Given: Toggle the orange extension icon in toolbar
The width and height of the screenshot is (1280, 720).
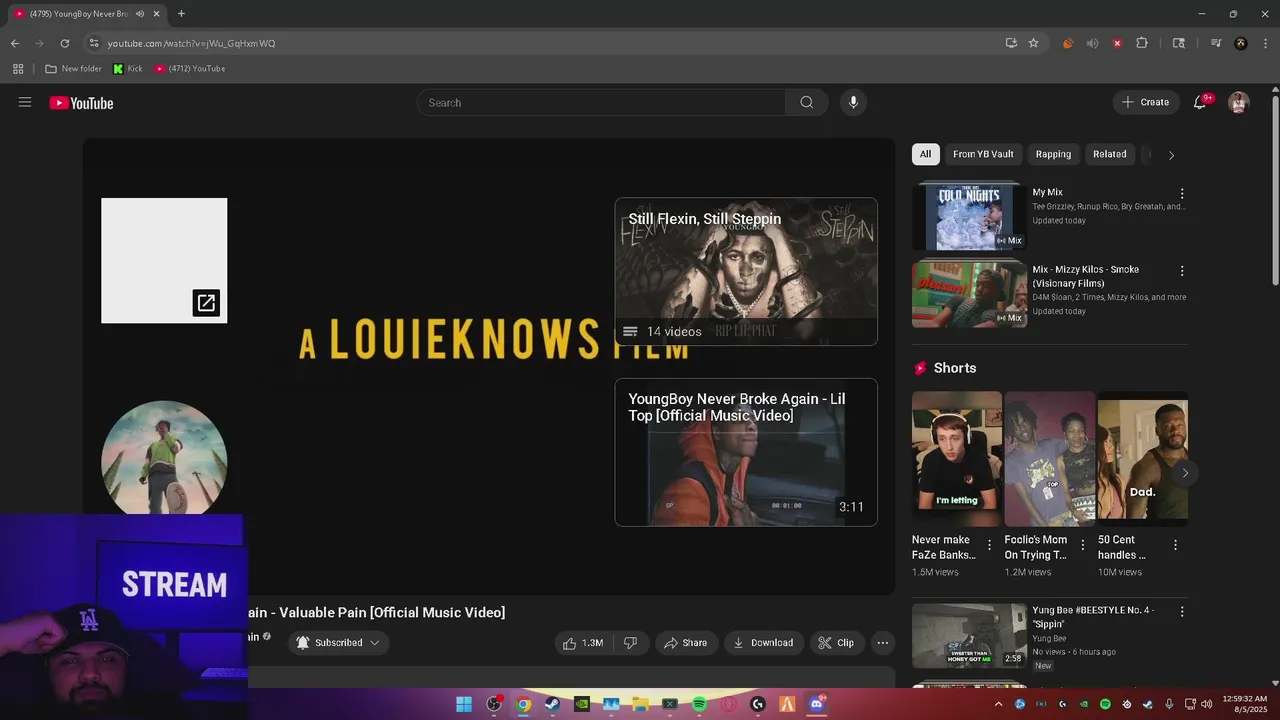Looking at the screenshot, I should [x=1068, y=43].
